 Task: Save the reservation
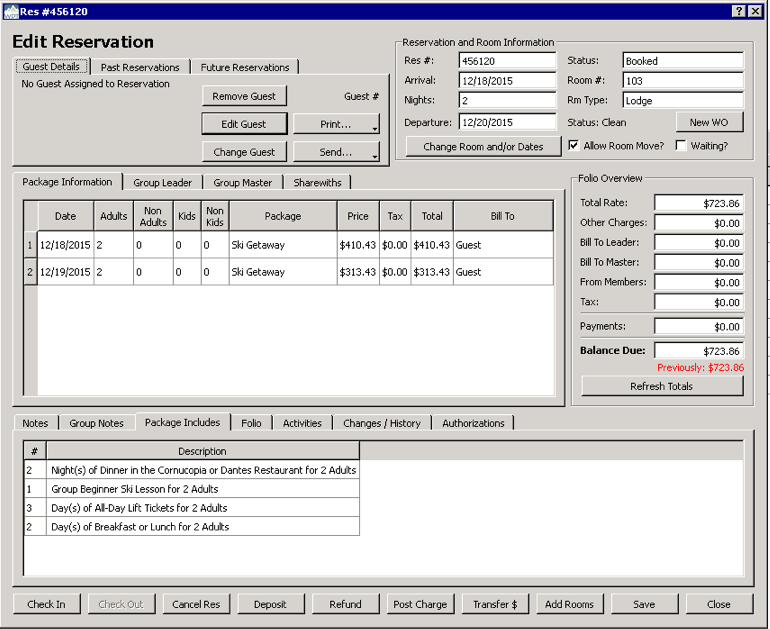click(644, 604)
